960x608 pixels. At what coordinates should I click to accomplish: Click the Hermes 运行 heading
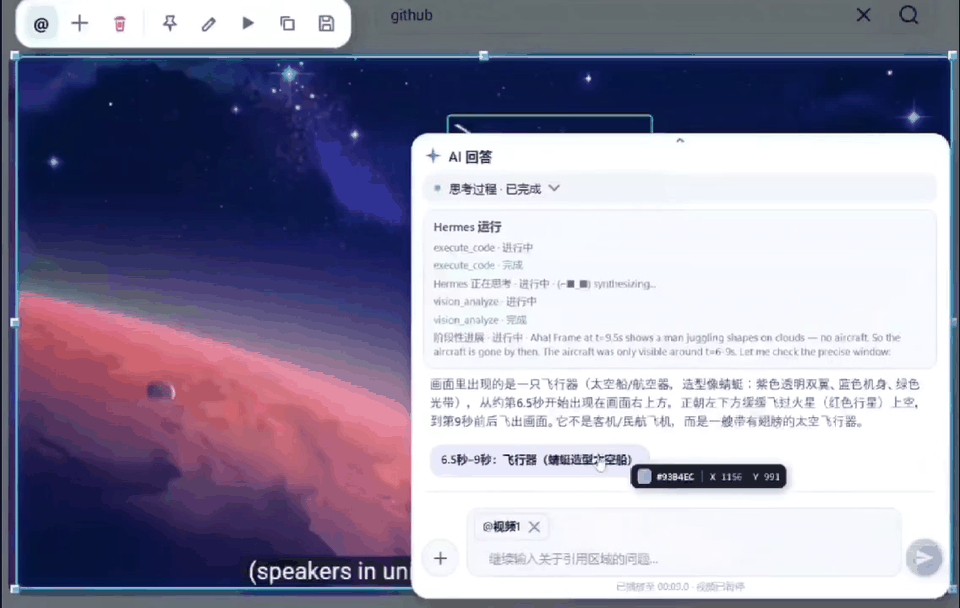tap(467, 227)
